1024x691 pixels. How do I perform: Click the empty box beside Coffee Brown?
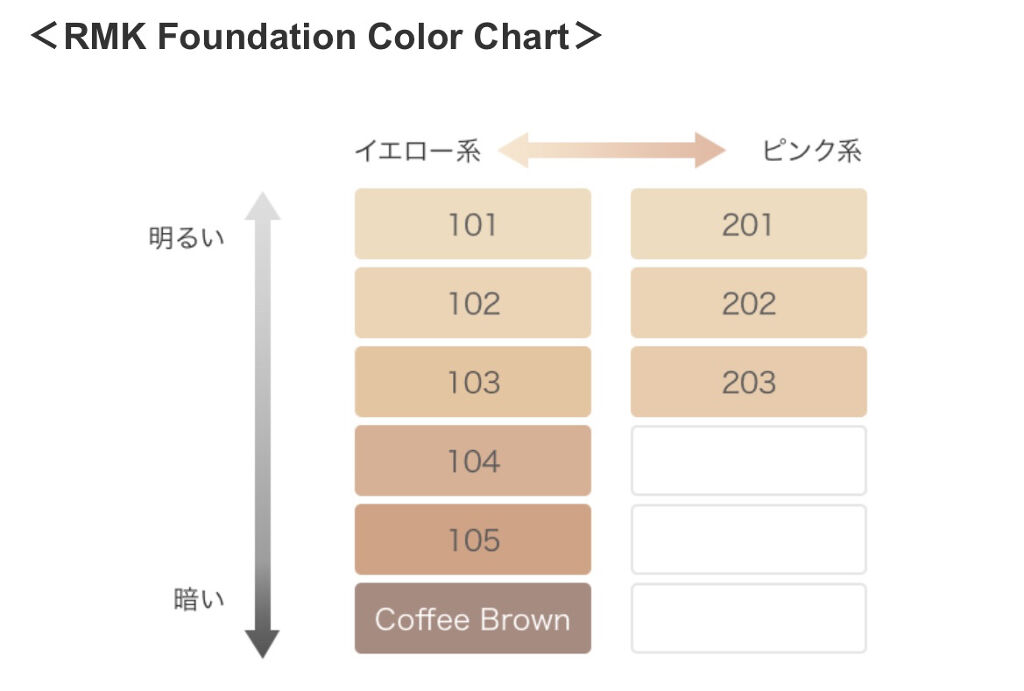[748, 619]
